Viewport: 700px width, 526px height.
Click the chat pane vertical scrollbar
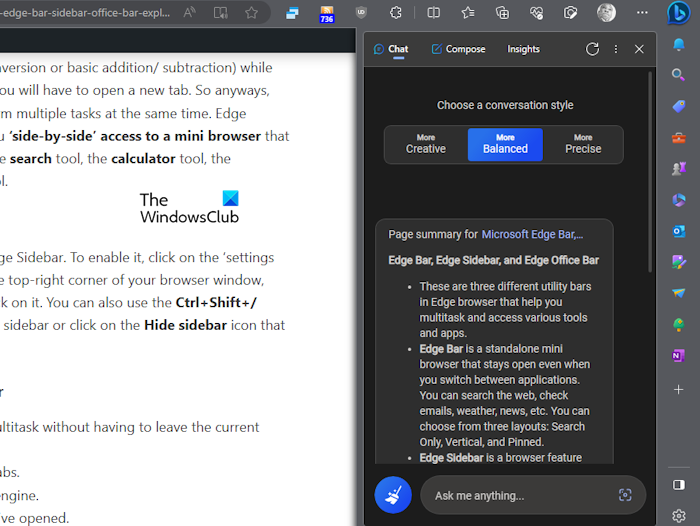point(650,171)
